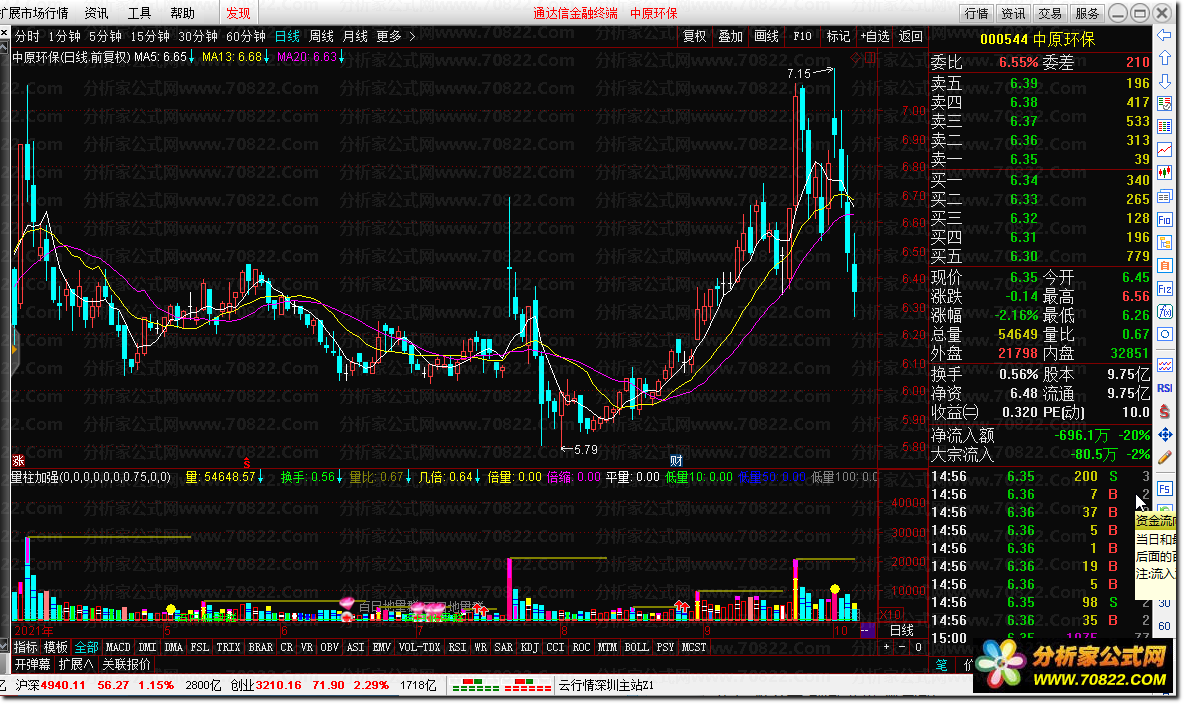This screenshot has width=1185, height=704.
Task: Expand the 扩展∧ panel
Action: pos(76,664)
